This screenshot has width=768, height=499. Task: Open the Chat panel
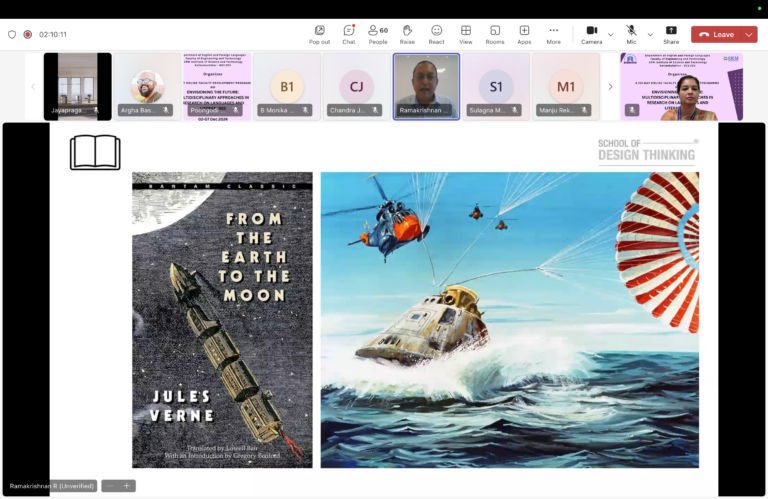point(348,34)
